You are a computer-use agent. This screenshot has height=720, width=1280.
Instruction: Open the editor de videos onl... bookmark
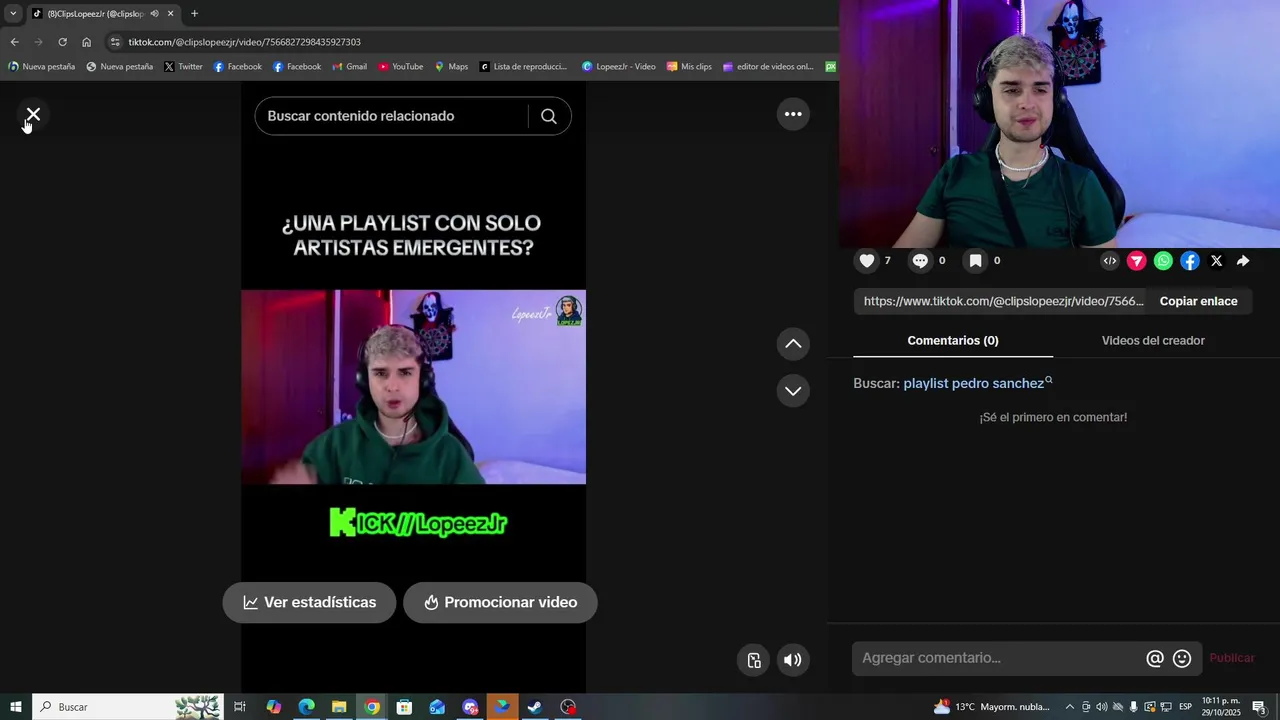(x=768, y=67)
